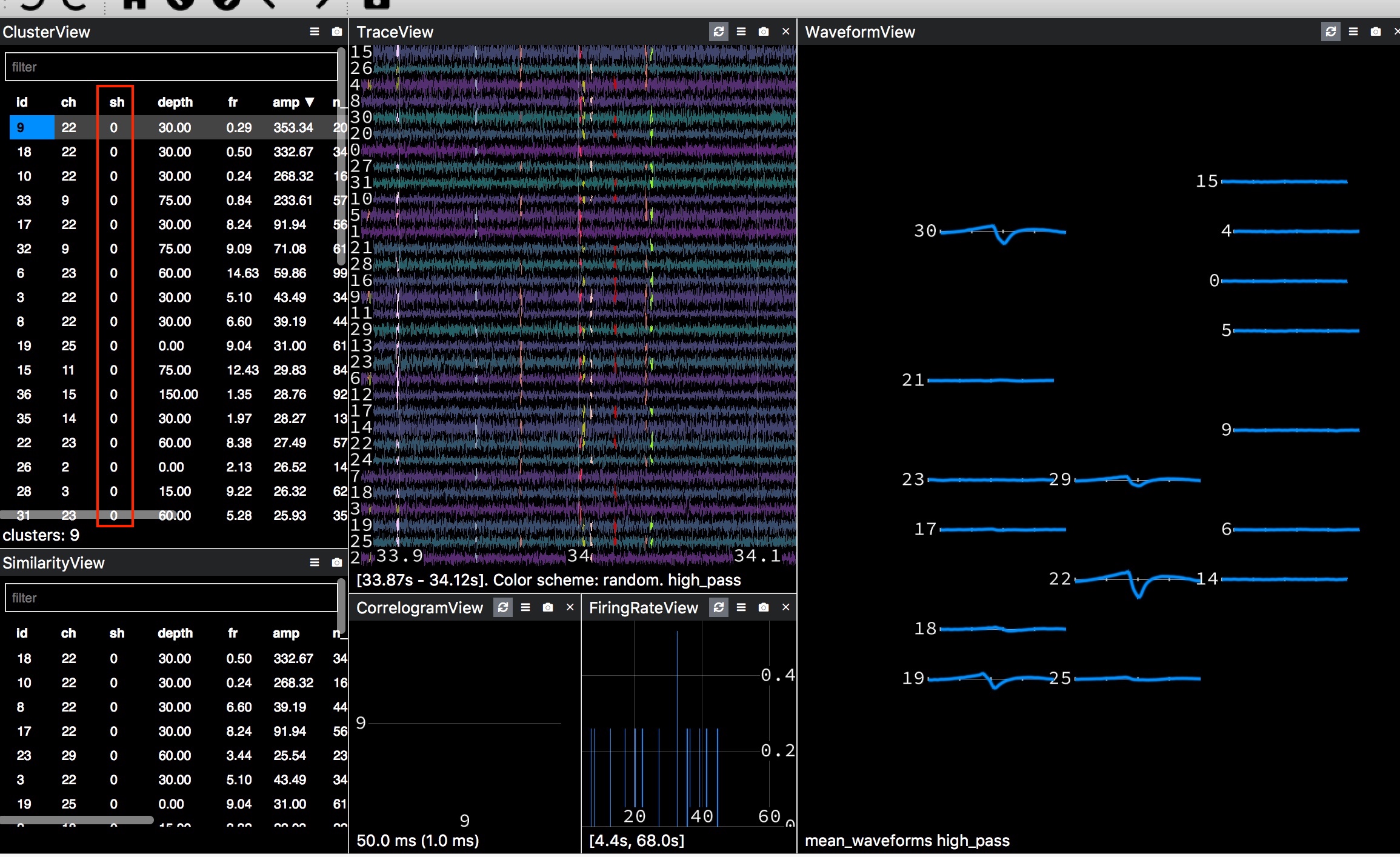The height and width of the screenshot is (857, 1400).
Task: Click TraceView camera screenshot icon
Action: [764, 32]
